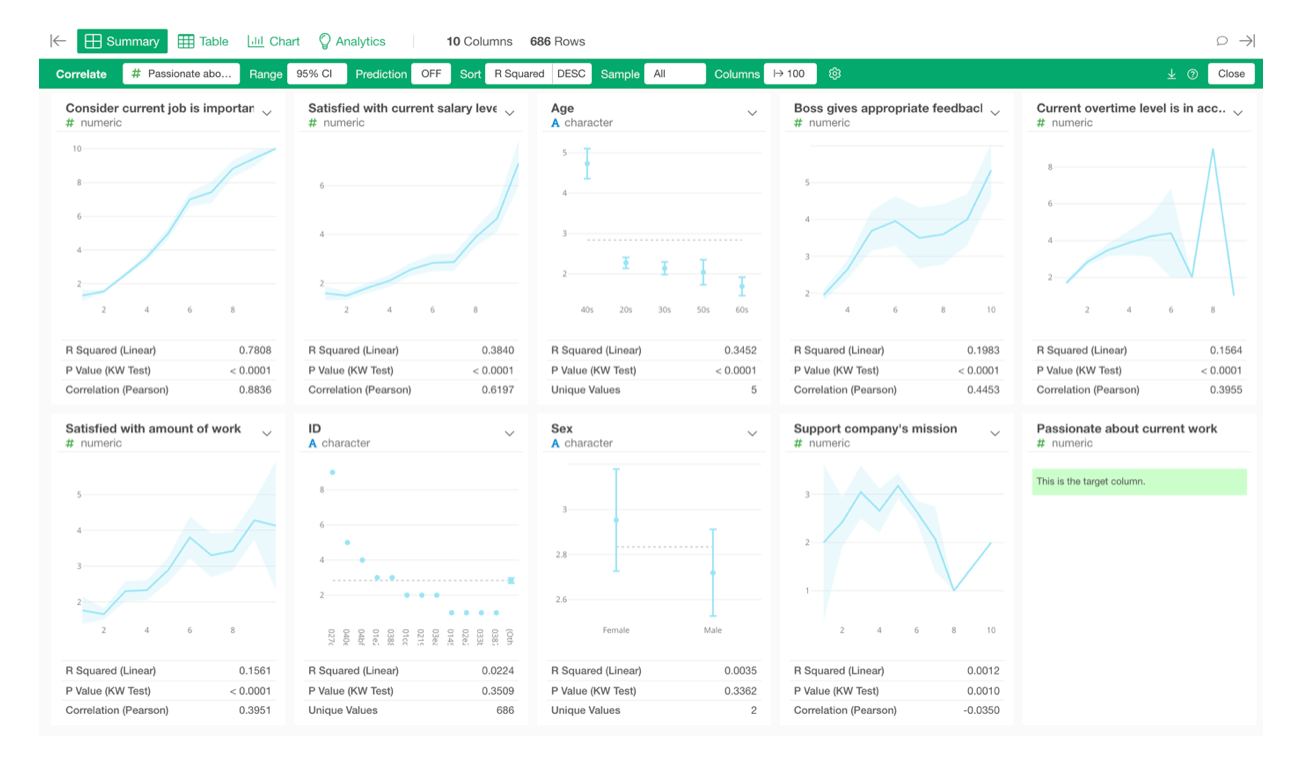Expand menu for ID card
This screenshot has height=774, width=1290.
click(x=510, y=434)
